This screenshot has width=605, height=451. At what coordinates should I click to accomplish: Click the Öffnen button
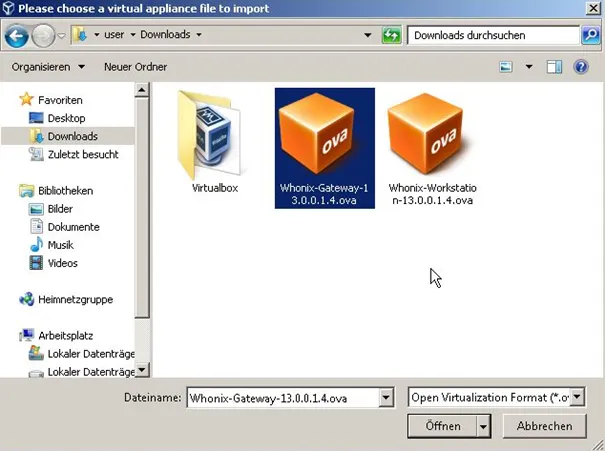(x=443, y=426)
